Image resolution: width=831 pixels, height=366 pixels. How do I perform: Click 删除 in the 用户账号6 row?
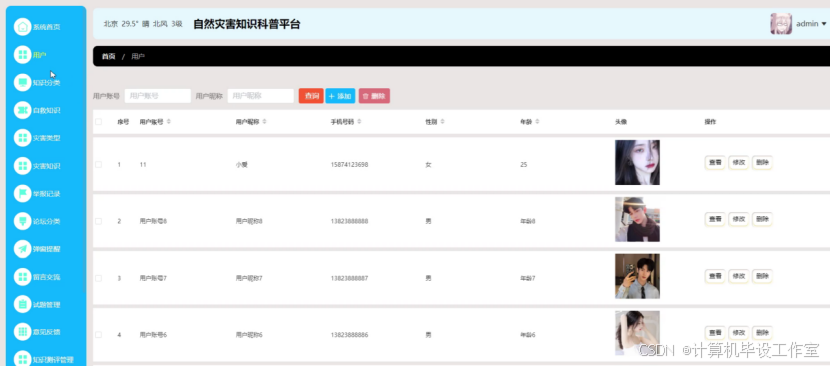pos(762,333)
